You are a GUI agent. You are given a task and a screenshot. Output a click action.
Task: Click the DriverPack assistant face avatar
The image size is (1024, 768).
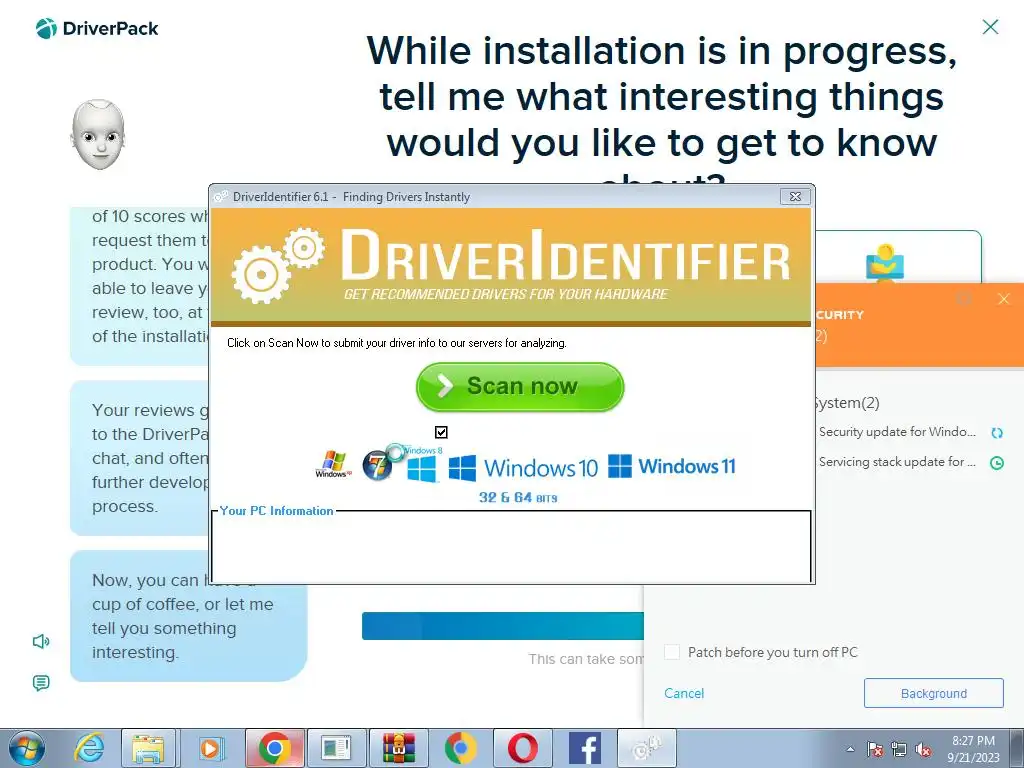[x=98, y=135]
